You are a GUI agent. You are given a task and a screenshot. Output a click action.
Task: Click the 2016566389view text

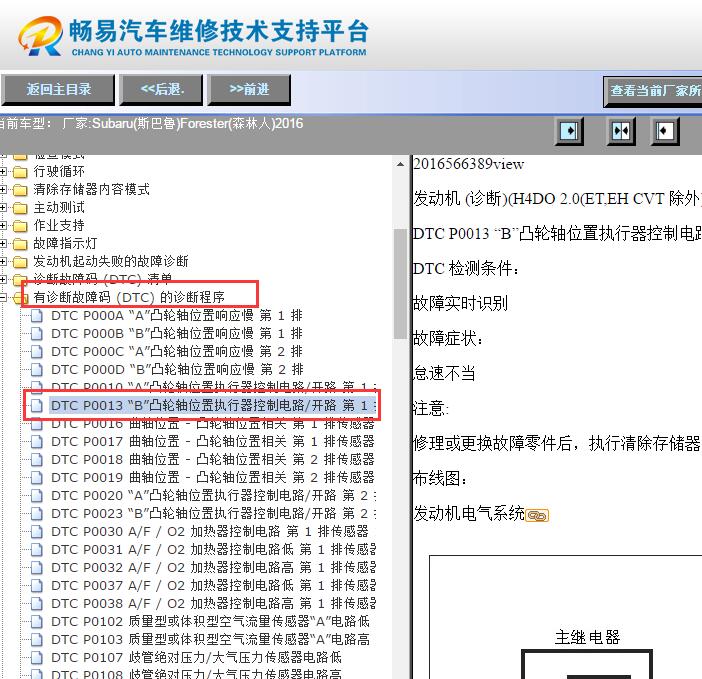tap(468, 164)
